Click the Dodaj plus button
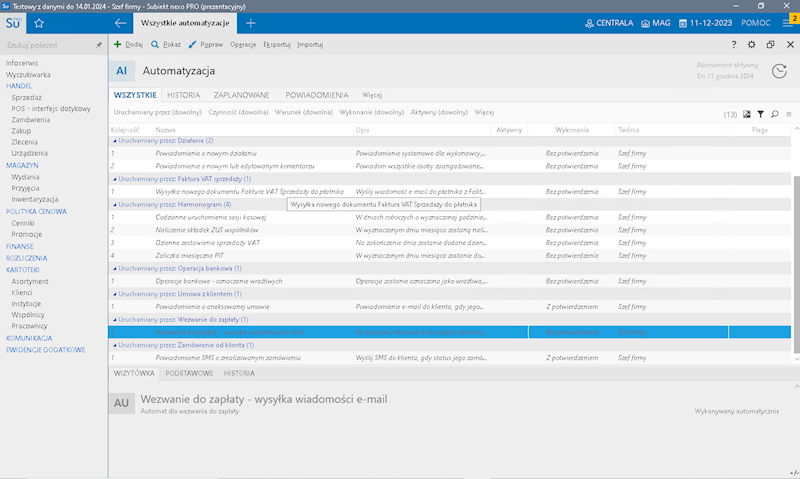This screenshot has height=479, width=800. point(128,44)
